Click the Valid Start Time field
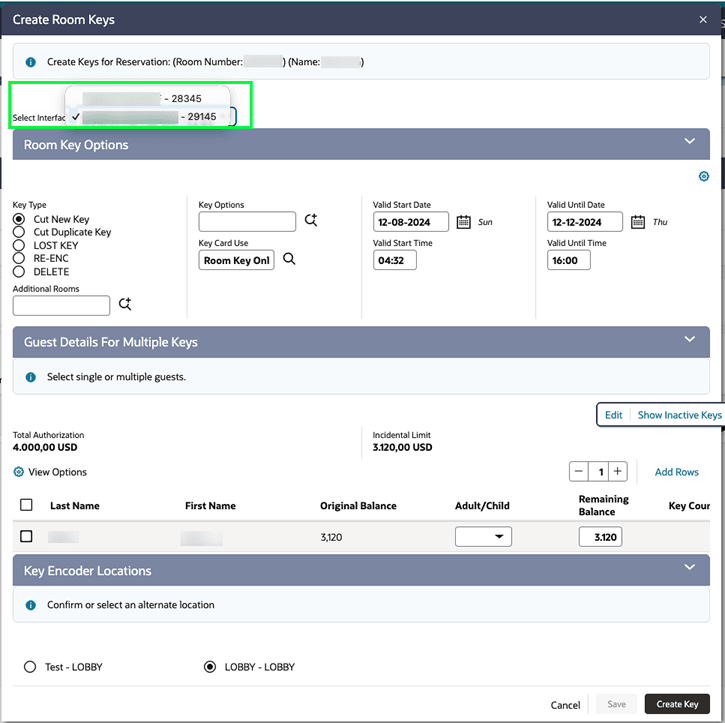 coord(394,260)
